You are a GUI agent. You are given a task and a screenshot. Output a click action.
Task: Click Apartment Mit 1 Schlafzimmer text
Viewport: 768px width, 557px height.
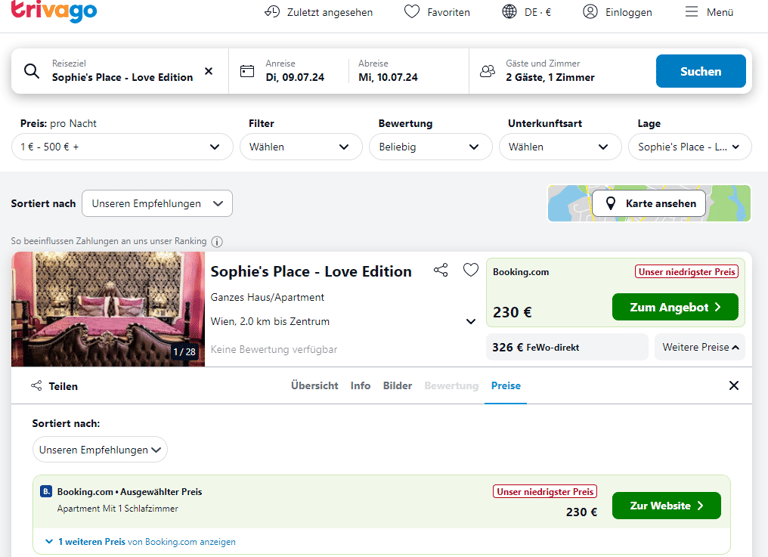coord(118,509)
